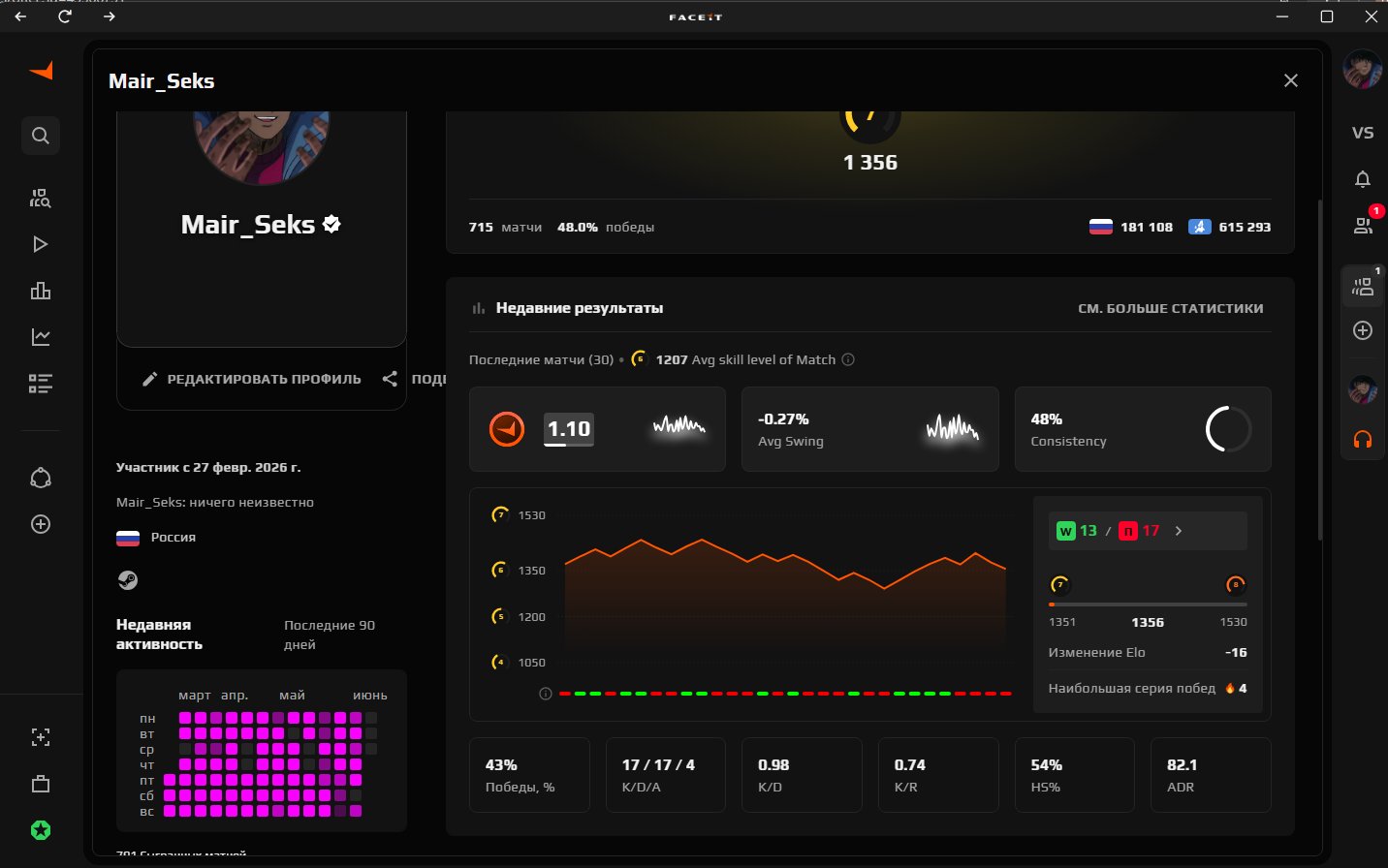The width and height of the screenshot is (1388, 868).
Task: Click the FACEIT orange logo icon
Action: point(41,70)
